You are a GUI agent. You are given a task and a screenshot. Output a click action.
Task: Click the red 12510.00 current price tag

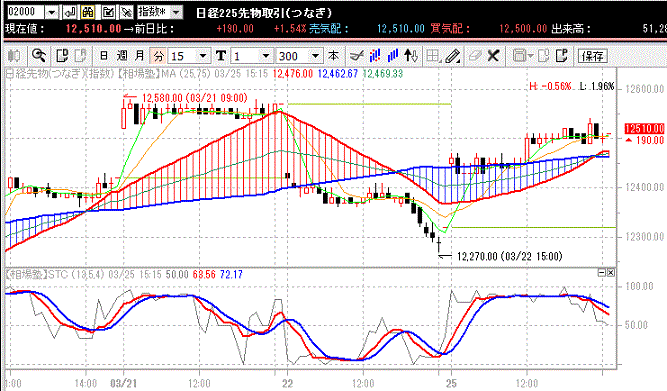644,128
